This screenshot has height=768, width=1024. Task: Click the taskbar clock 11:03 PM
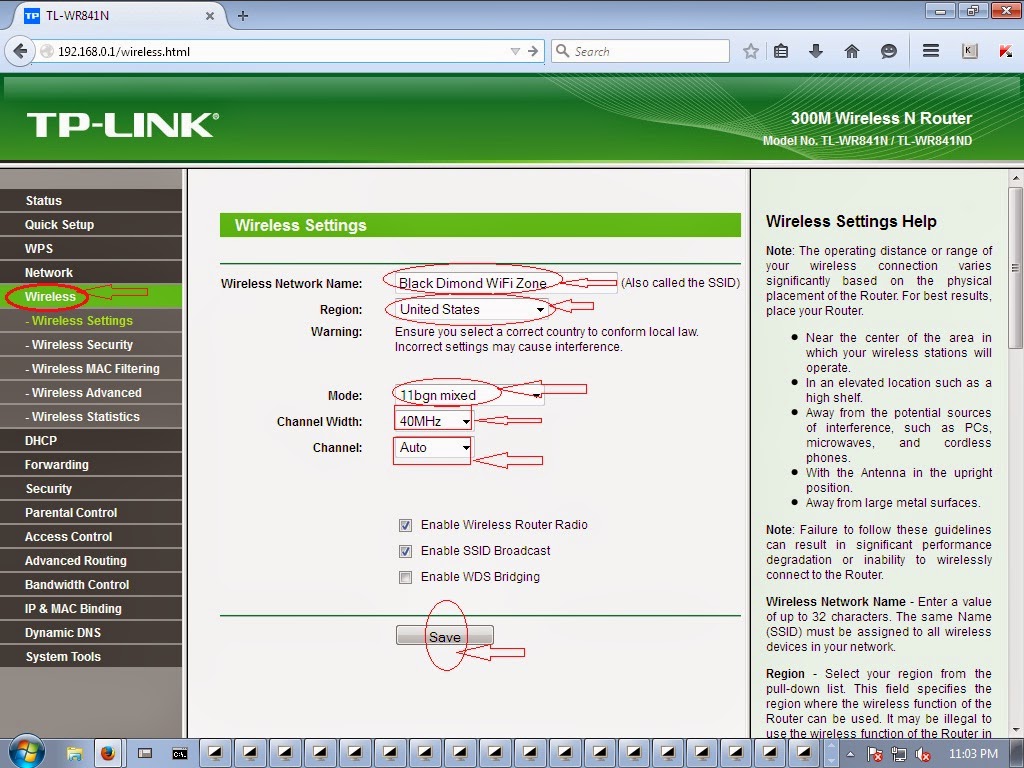click(973, 754)
